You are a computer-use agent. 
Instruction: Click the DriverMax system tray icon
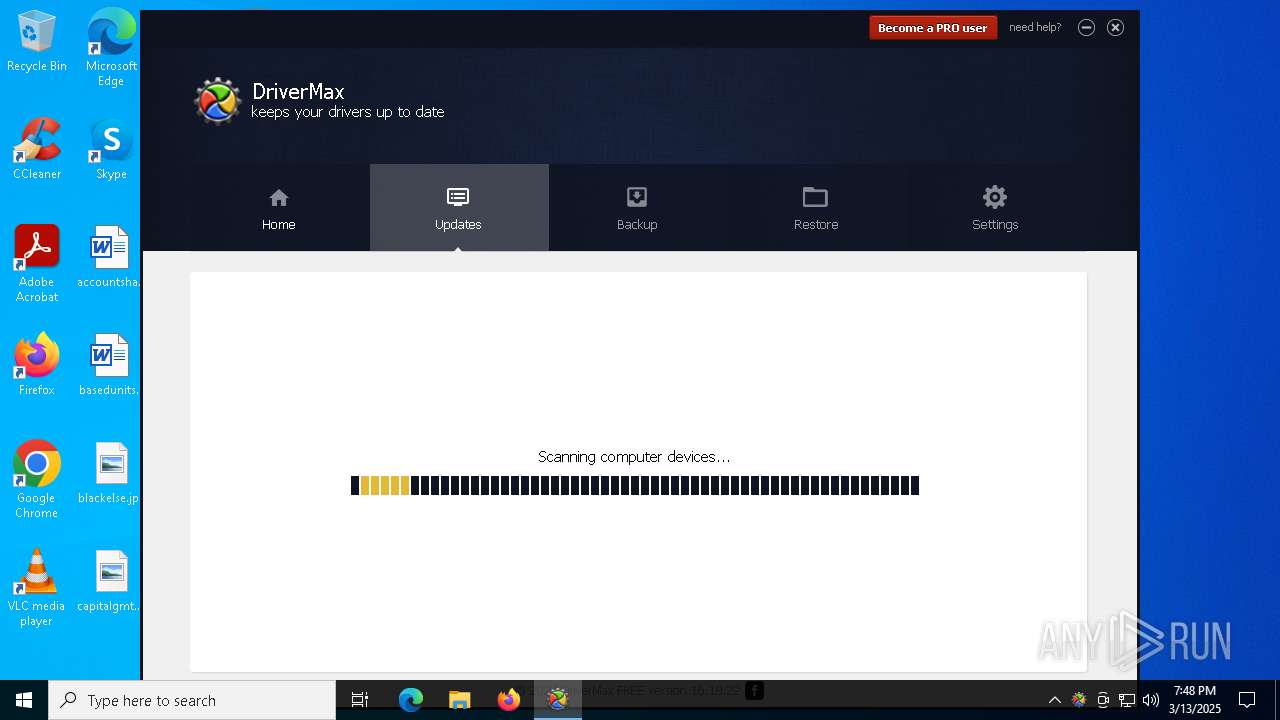pyautogui.click(x=1079, y=700)
